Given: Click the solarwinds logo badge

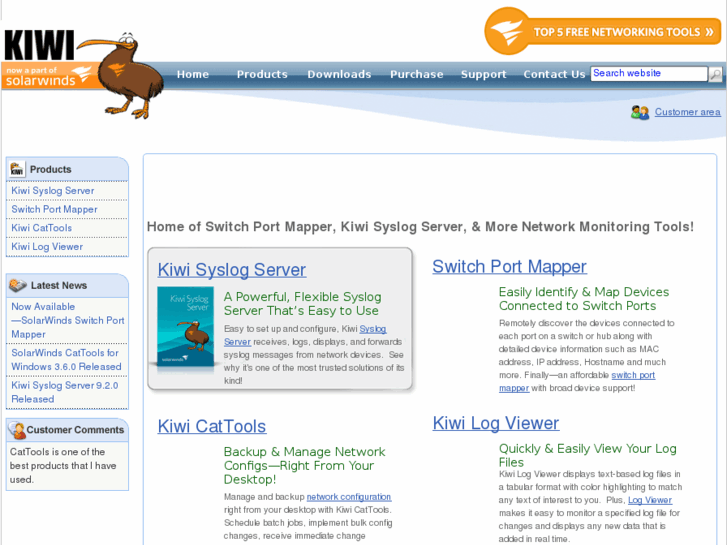Looking at the screenshot, I should (48, 77).
